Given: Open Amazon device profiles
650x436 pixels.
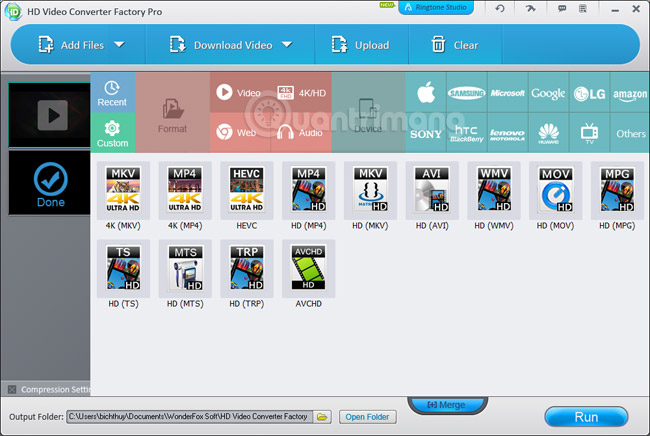Looking at the screenshot, I should point(630,92).
